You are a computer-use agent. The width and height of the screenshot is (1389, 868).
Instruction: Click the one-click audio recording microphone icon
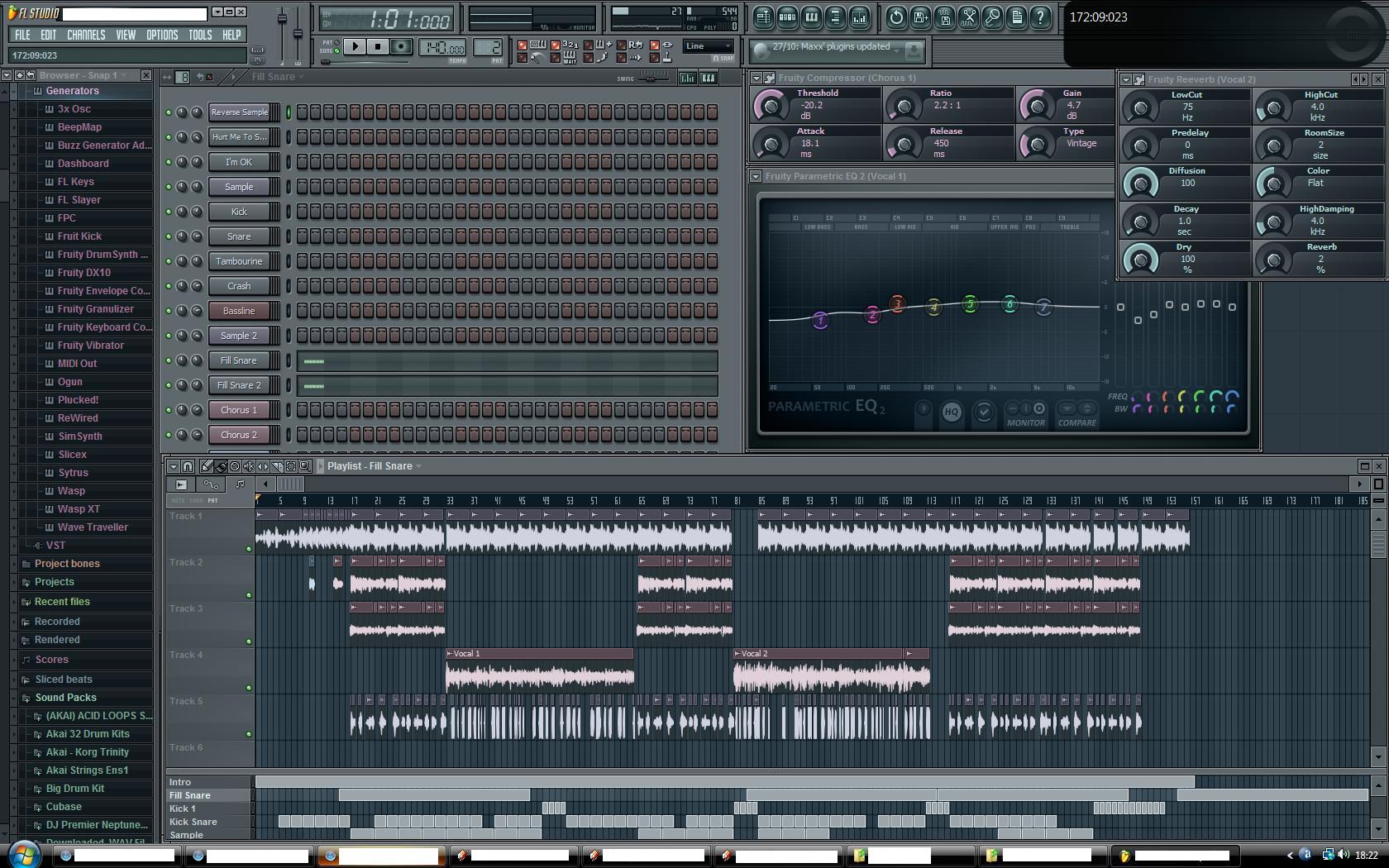coord(992,17)
